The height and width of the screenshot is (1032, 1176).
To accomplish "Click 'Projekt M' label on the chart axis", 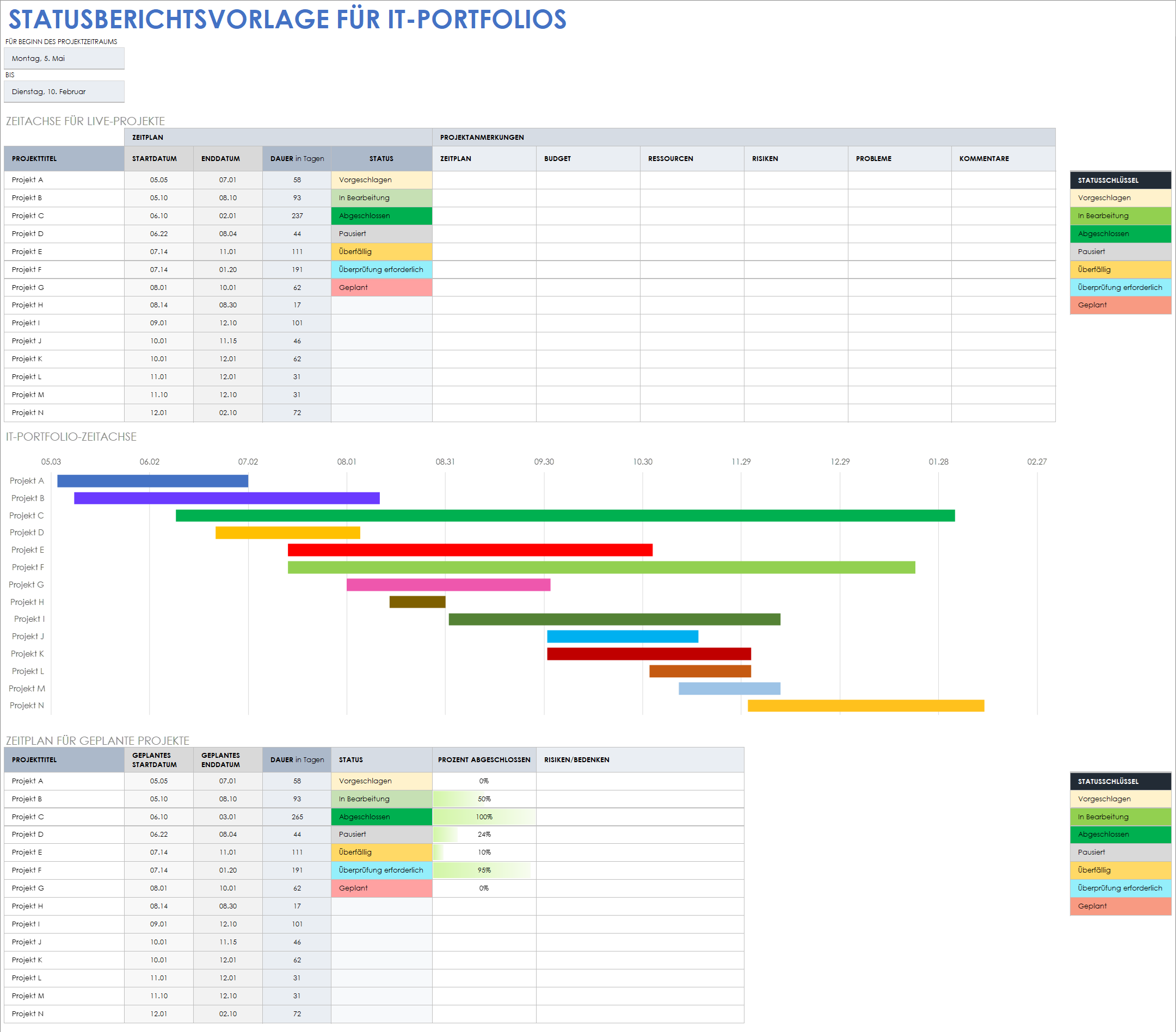I will (x=27, y=689).
